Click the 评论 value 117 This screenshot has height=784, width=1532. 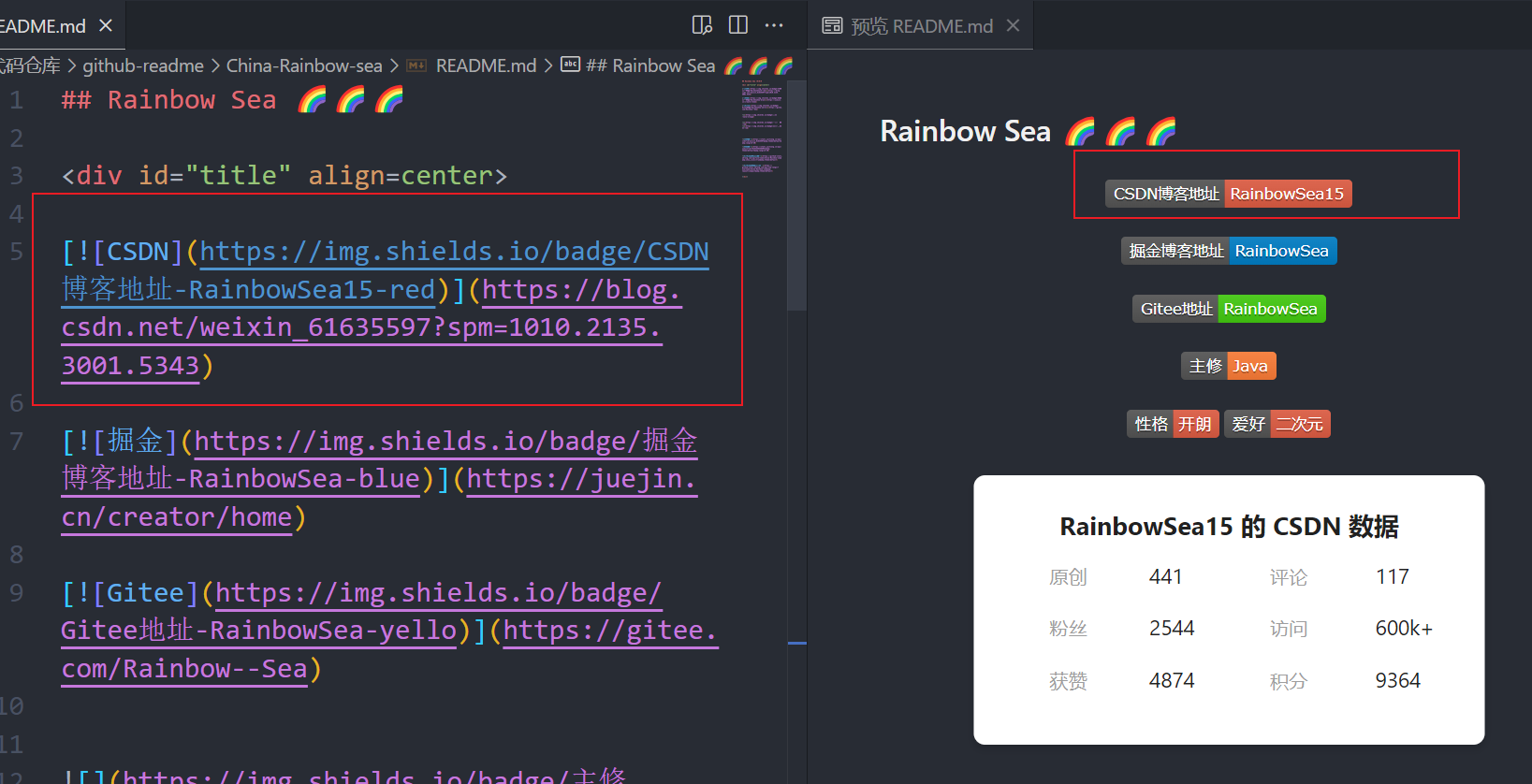tap(1392, 576)
